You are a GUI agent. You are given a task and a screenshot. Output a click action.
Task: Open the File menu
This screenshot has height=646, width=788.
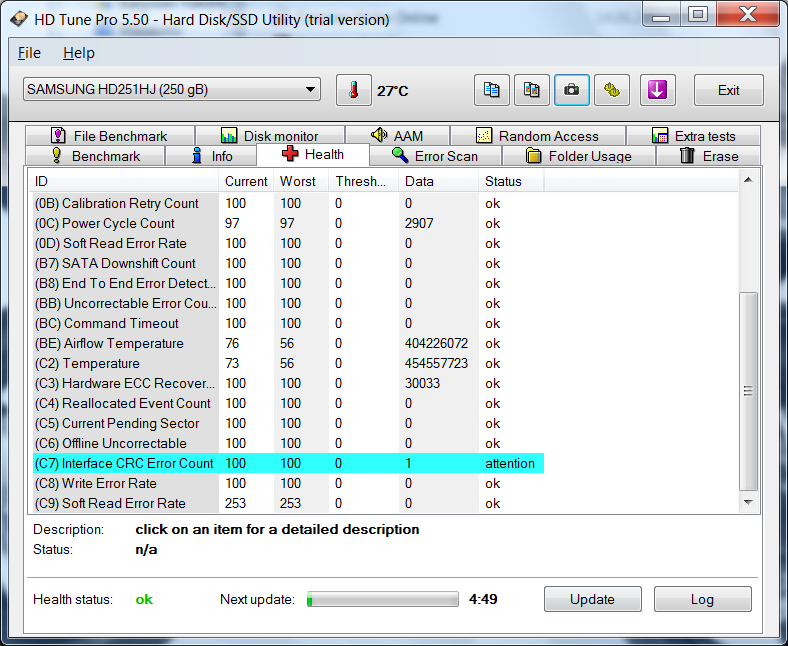pos(29,53)
